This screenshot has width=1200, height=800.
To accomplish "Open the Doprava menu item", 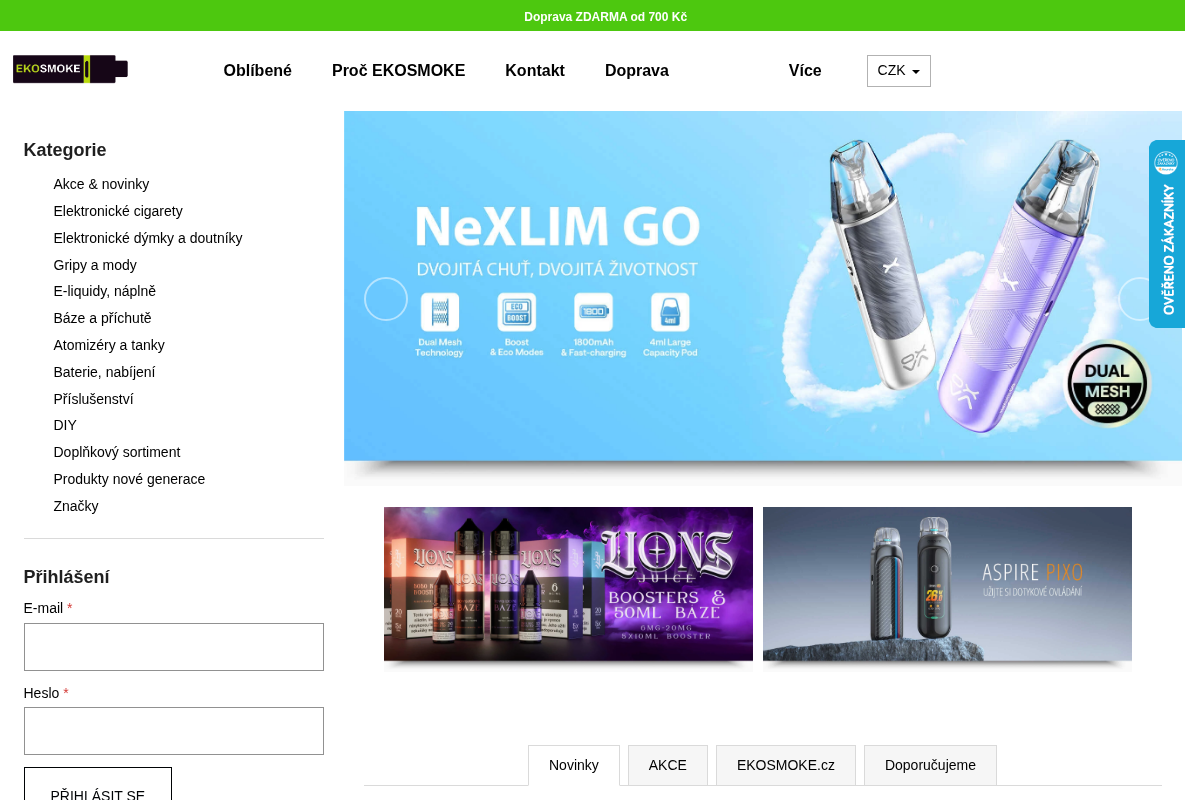I will pyautogui.click(x=637, y=71).
